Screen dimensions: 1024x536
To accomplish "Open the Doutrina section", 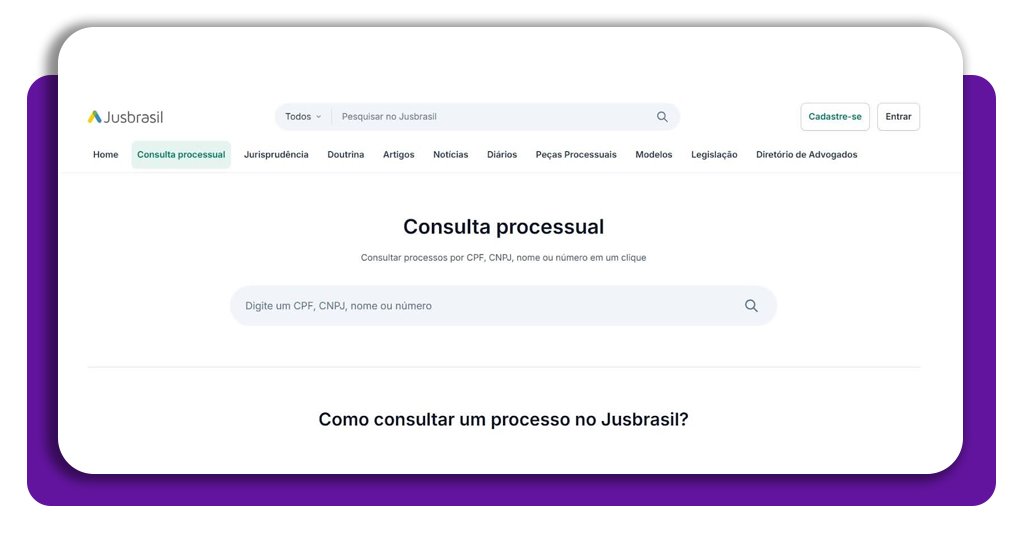I will pyautogui.click(x=345, y=155).
